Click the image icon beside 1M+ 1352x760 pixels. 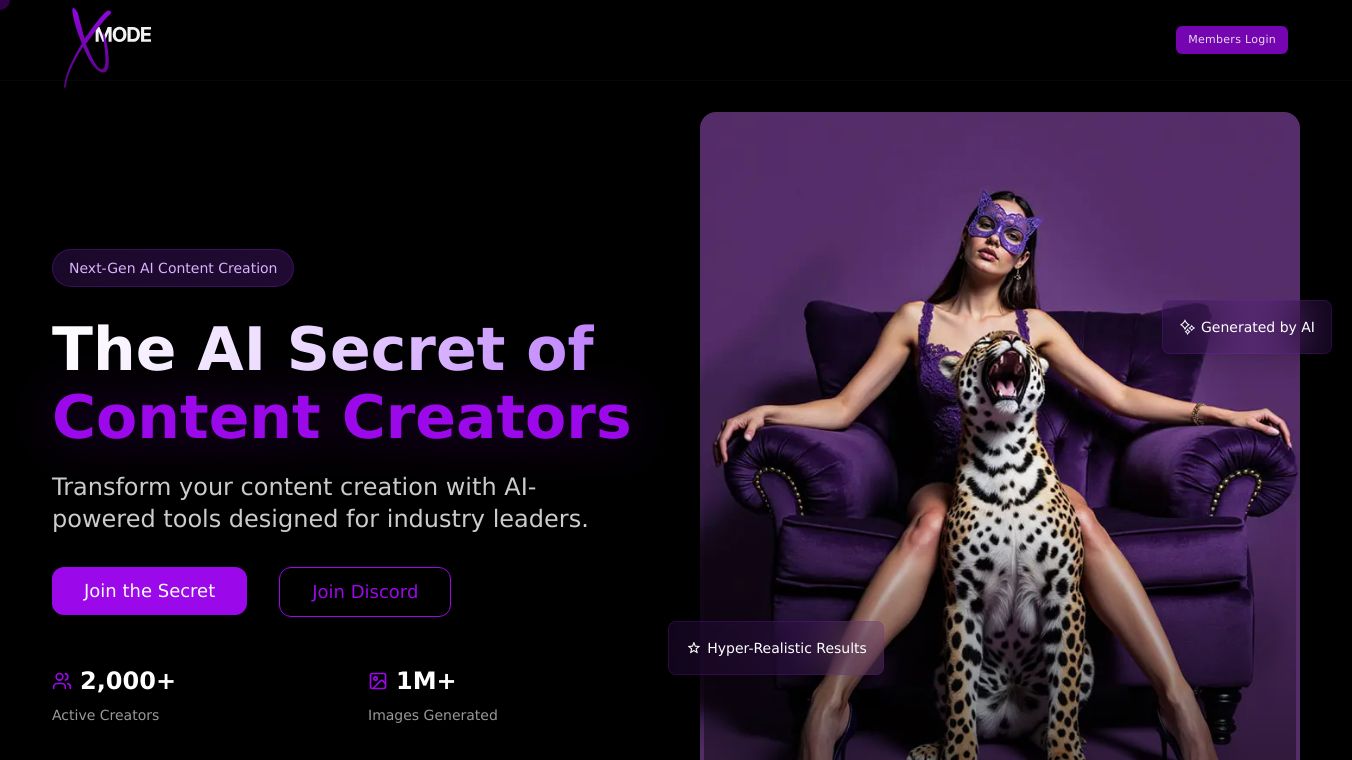coord(378,681)
